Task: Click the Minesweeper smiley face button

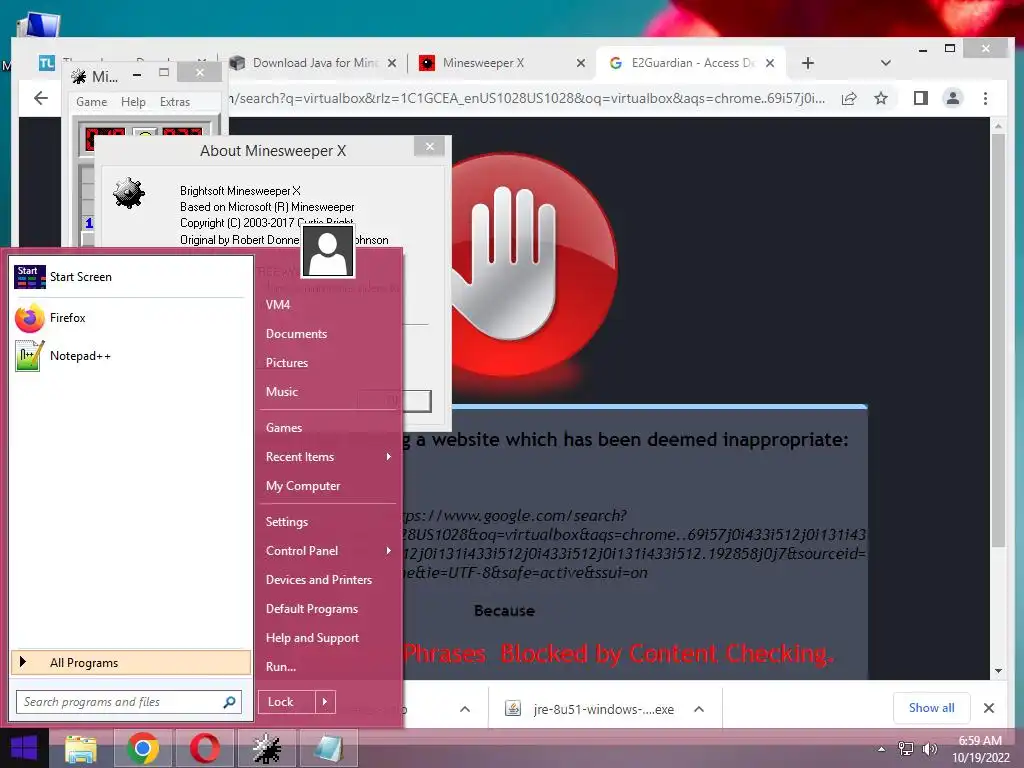Action: [x=145, y=135]
